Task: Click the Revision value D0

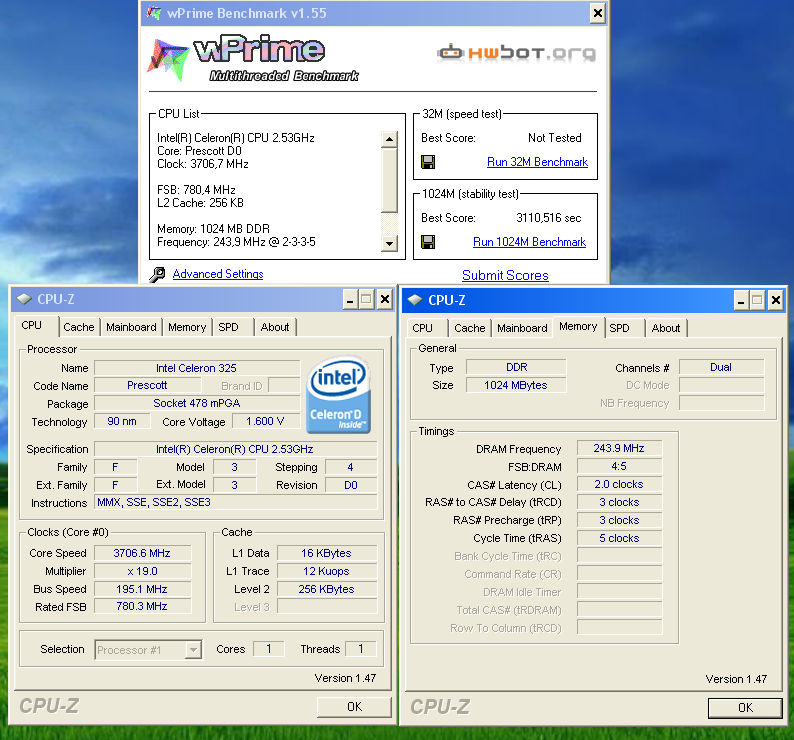Action: point(351,485)
